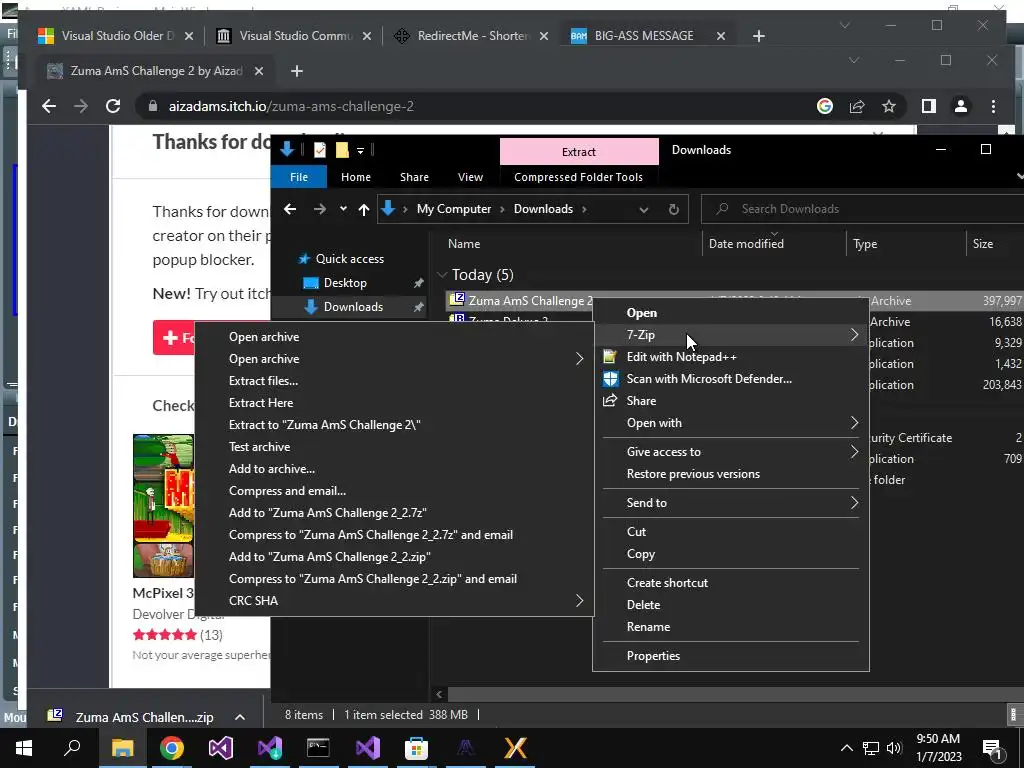Choose Extract Here
The image size is (1024, 768).
pyautogui.click(x=394, y=403)
